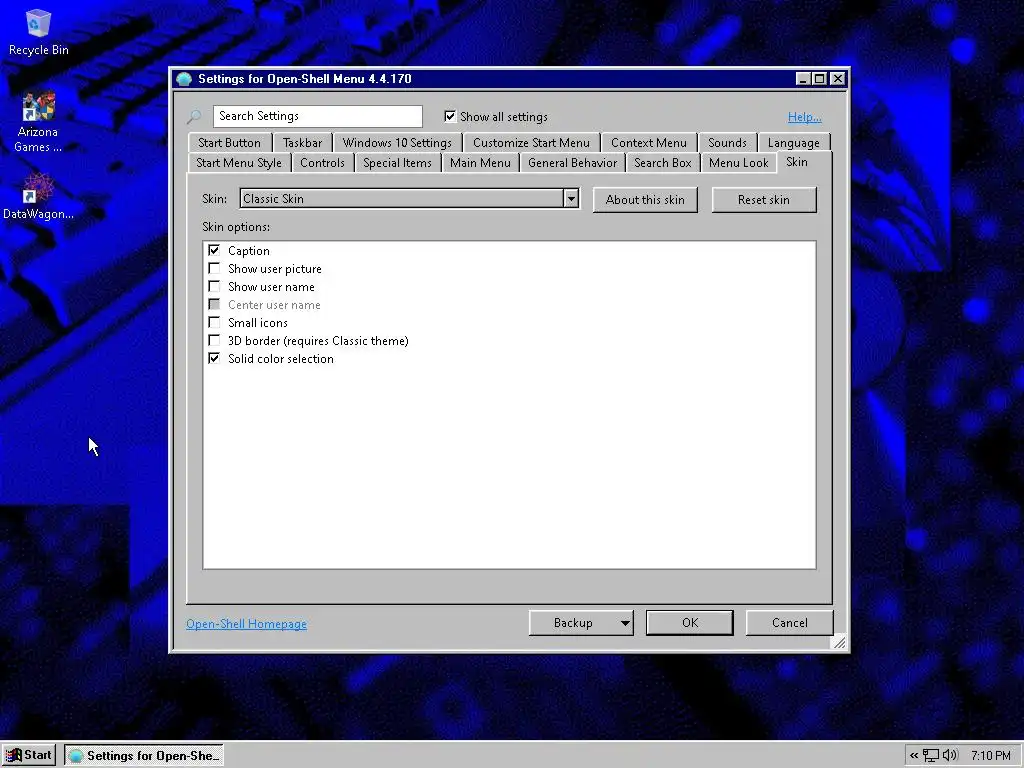Focus the Search Settings input field
Screen dimensions: 1024x768
(x=317, y=116)
